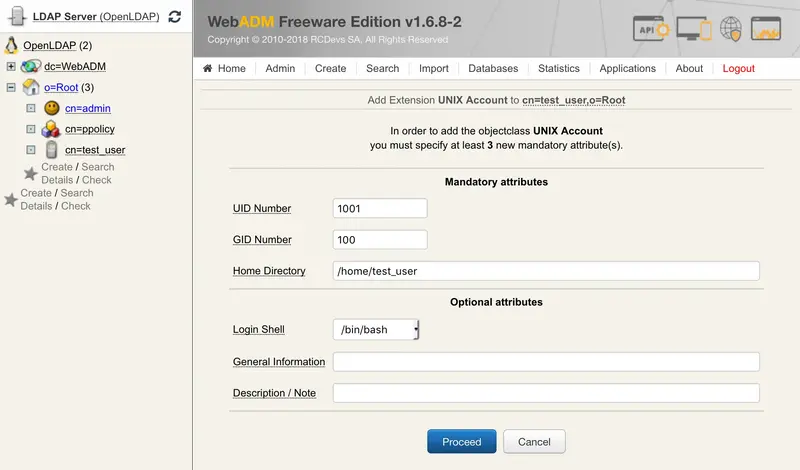Viewport: 800px width, 470px height.
Task: Click the Logout link
Action: click(738, 69)
